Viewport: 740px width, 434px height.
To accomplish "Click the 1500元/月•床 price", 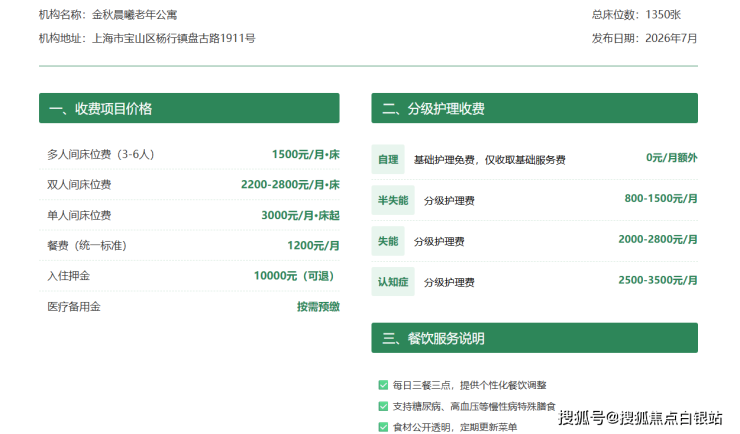I will pos(305,154).
